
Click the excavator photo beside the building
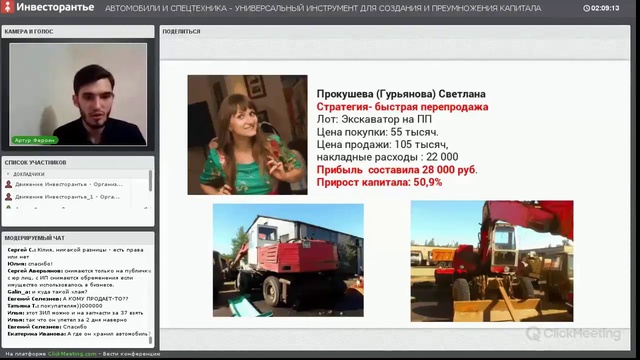(288, 260)
